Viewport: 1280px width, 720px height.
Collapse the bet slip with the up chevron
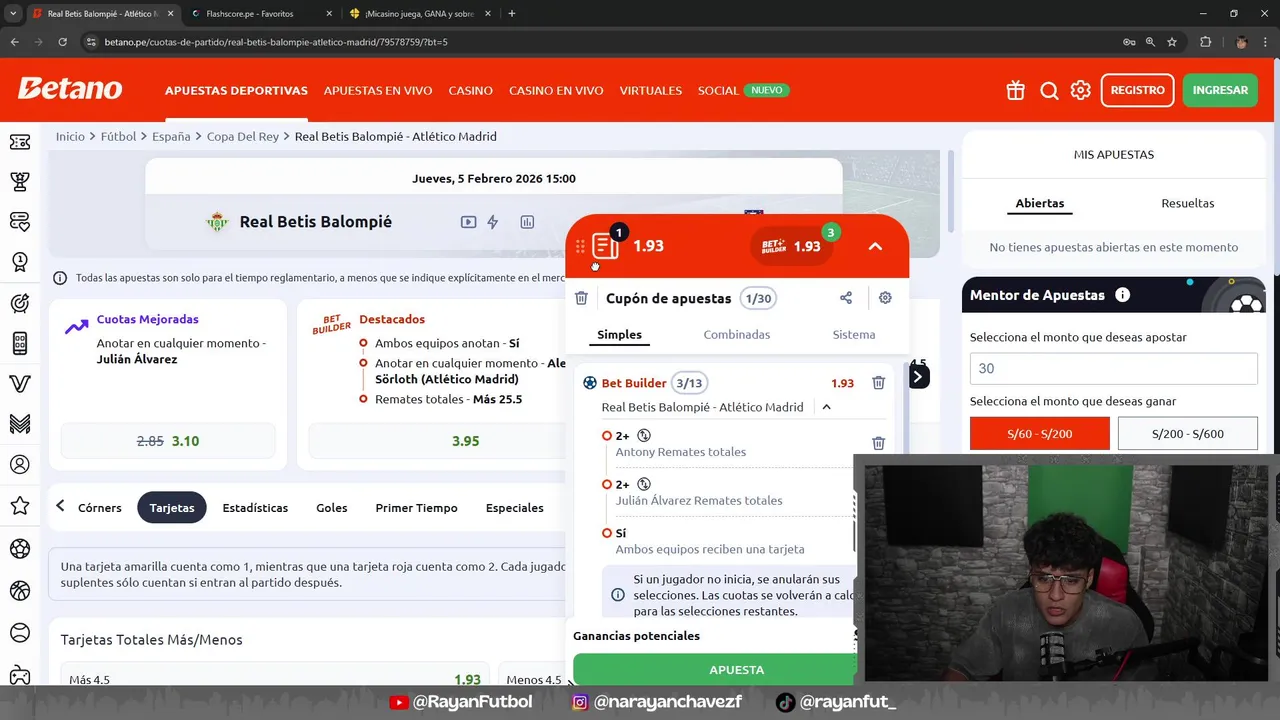(x=875, y=246)
